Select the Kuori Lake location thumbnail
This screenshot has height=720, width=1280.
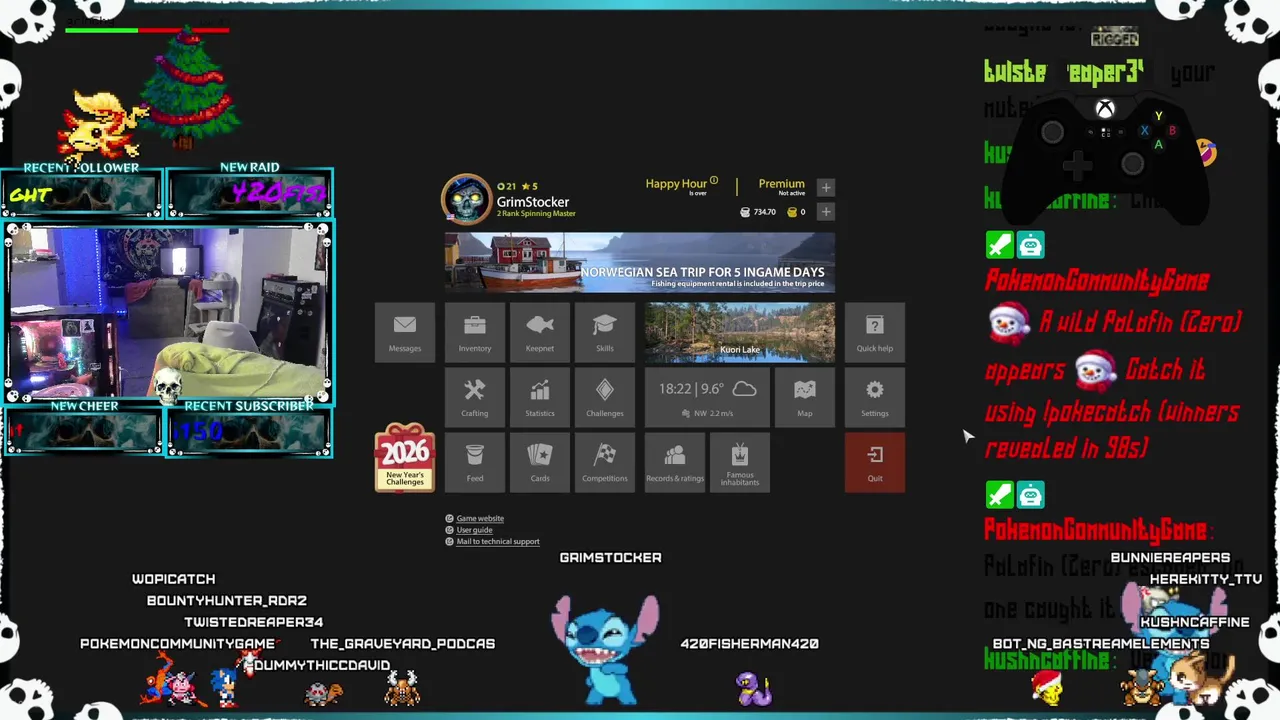(740, 333)
